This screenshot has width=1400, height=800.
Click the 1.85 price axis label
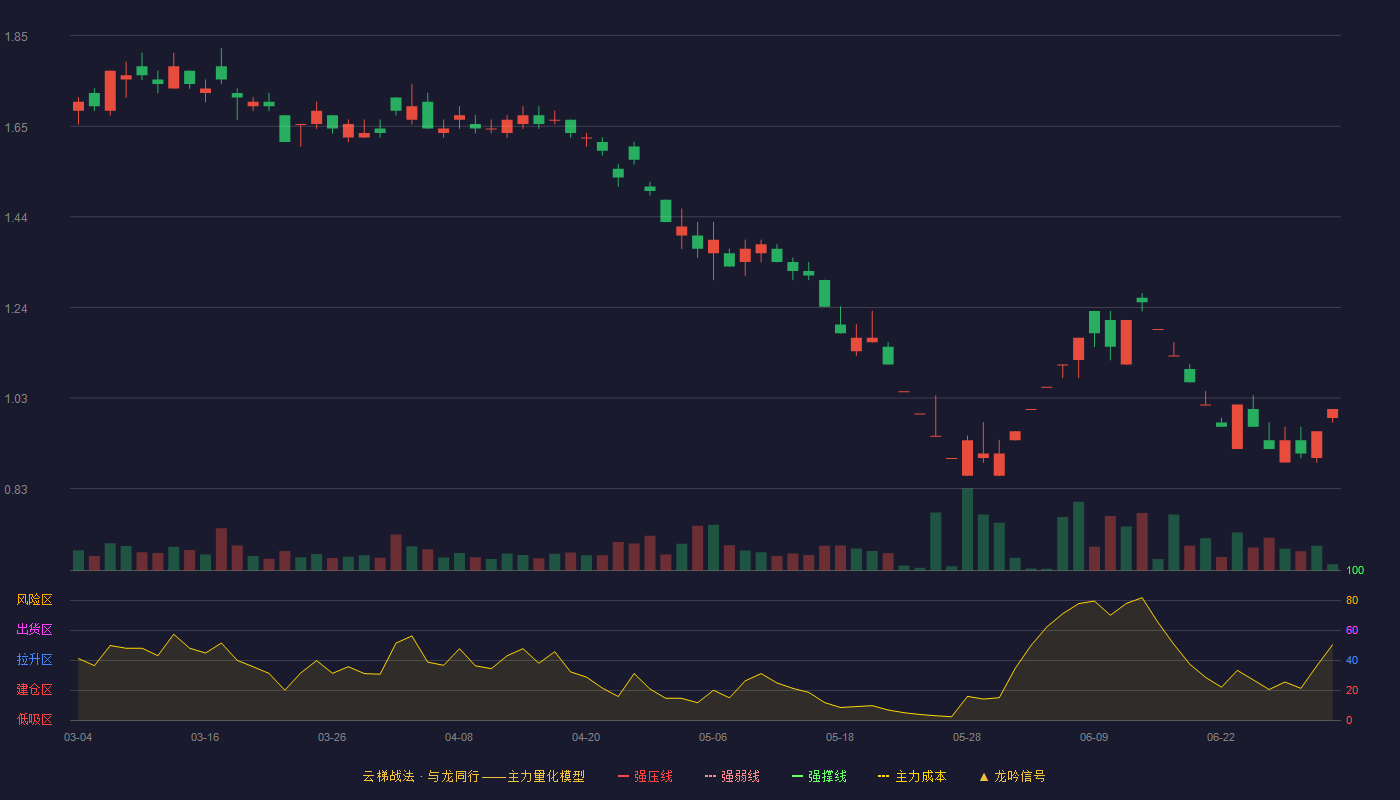click(x=16, y=37)
